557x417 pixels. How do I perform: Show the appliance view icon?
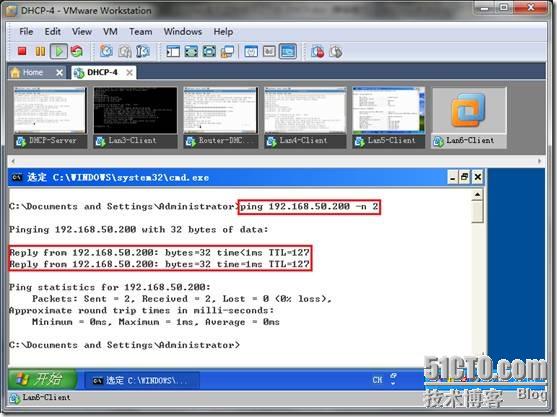click(x=269, y=52)
